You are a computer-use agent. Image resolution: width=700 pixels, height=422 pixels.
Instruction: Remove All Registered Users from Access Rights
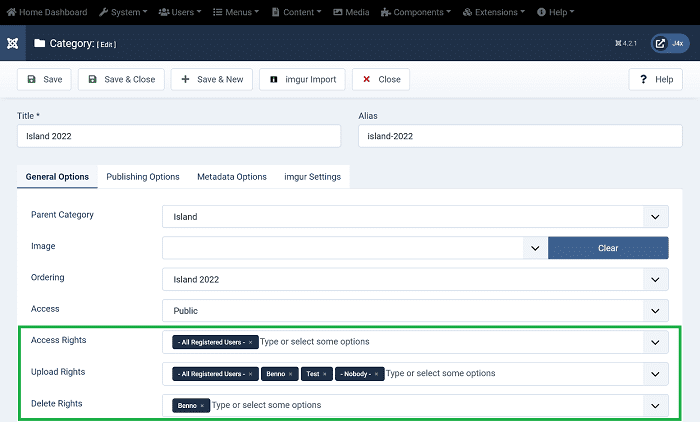(x=250, y=342)
